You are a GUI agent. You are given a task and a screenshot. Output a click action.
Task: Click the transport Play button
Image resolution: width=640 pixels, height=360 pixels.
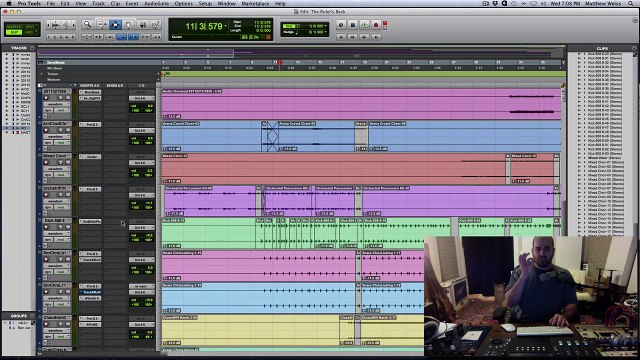tap(364, 25)
